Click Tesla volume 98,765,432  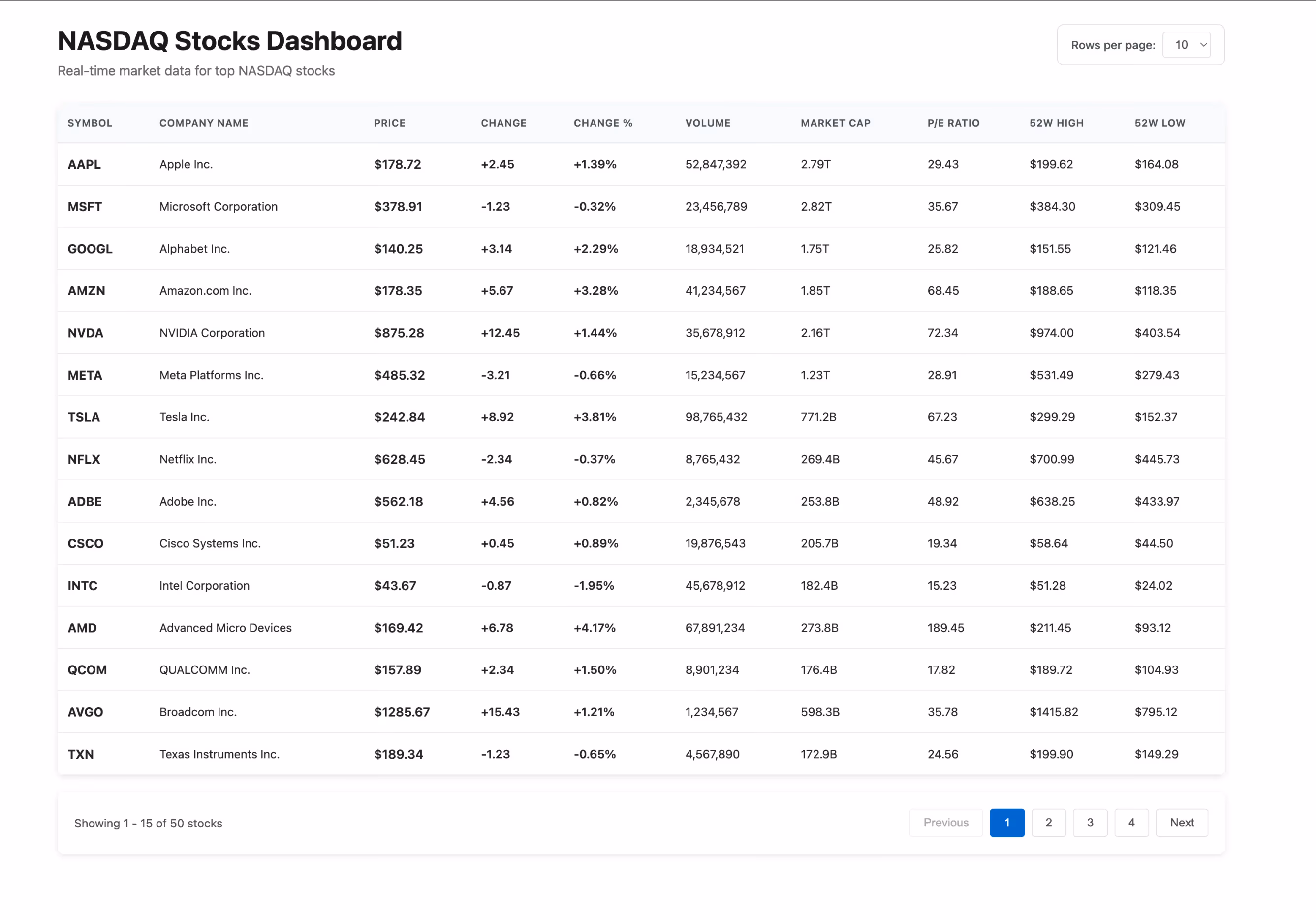click(x=717, y=417)
